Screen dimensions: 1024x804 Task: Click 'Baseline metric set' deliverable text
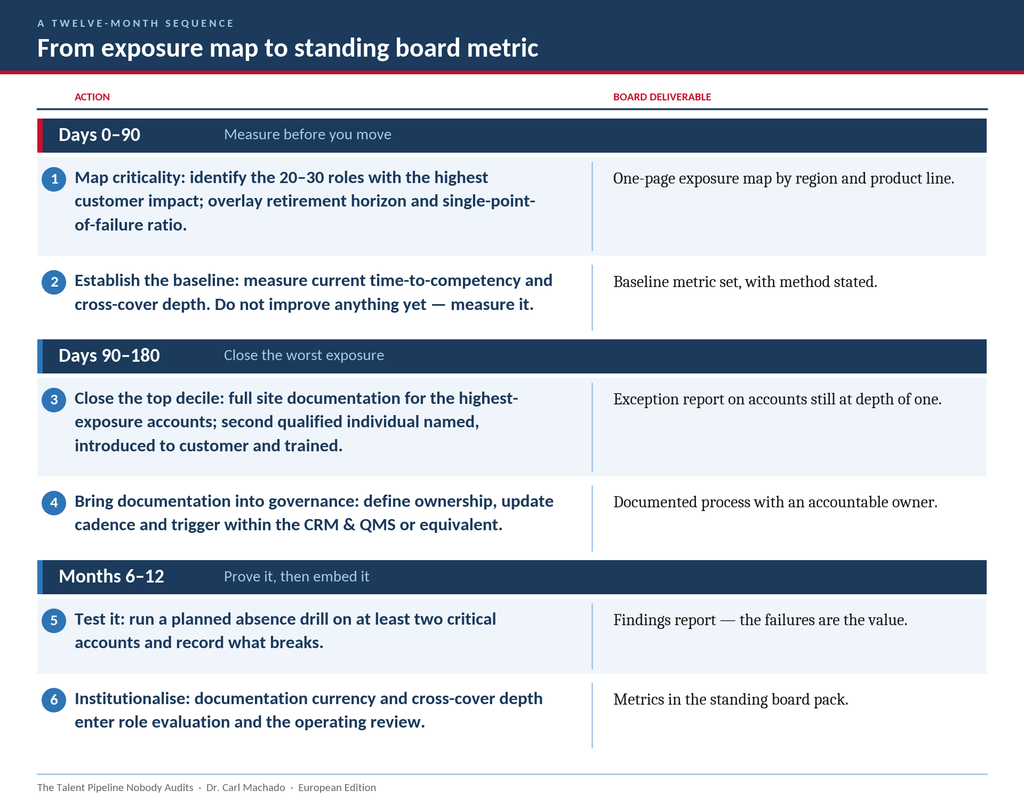pos(744,281)
